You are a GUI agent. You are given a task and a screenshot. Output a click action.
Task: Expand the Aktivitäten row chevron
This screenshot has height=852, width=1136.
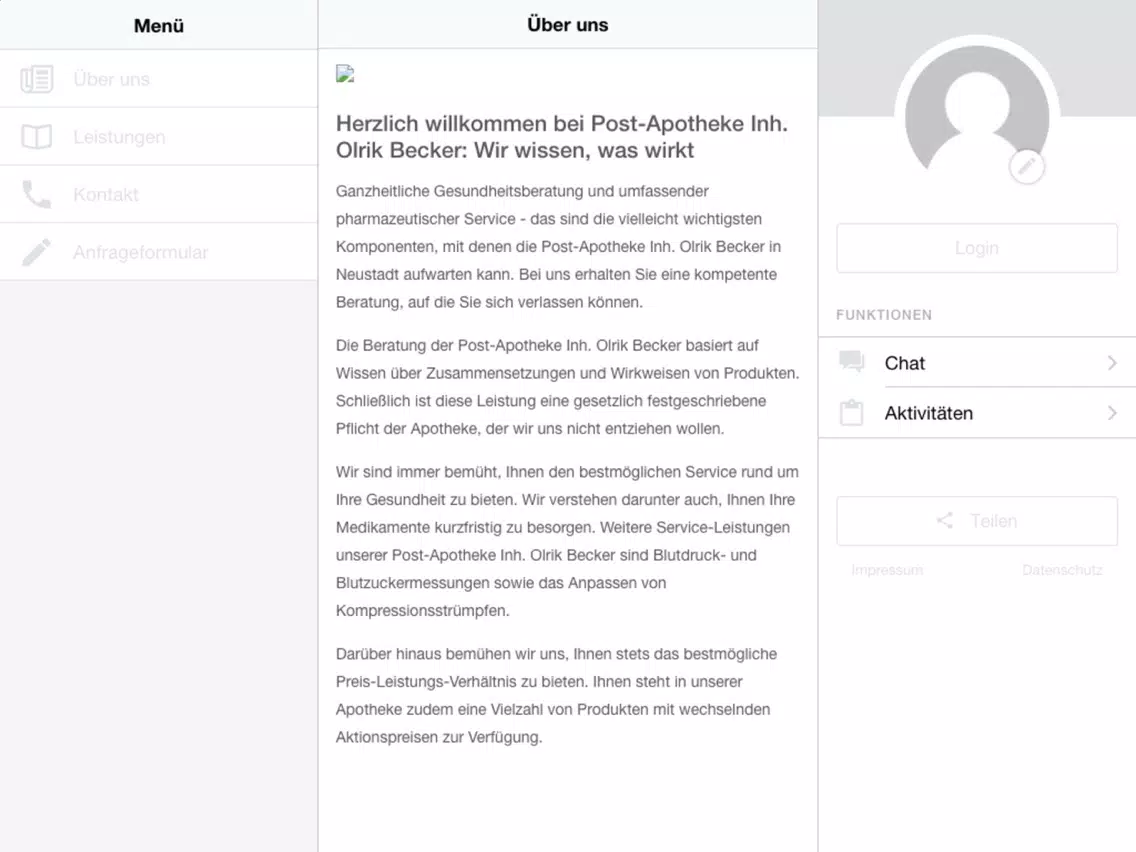[x=1112, y=413]
